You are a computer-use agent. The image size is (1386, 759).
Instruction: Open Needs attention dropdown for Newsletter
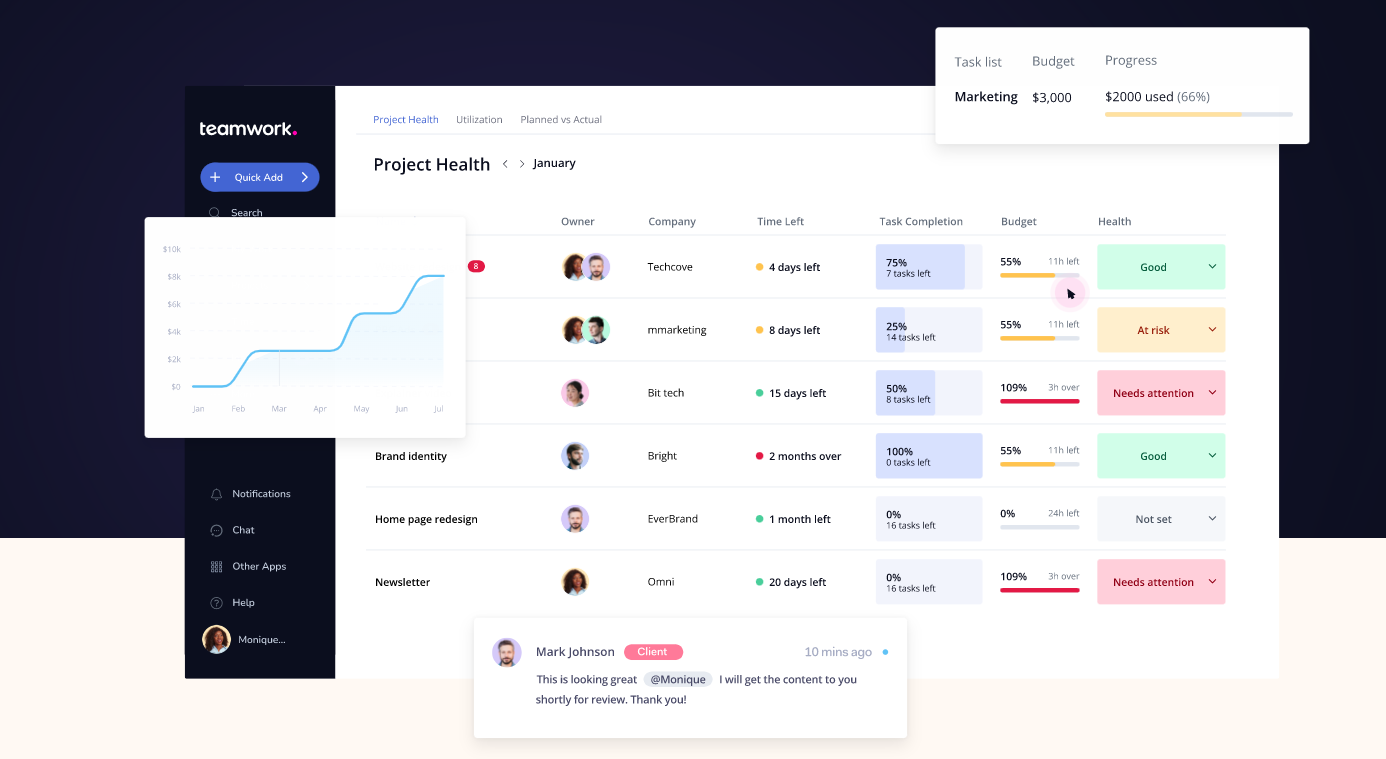(x=1161, y=582)
